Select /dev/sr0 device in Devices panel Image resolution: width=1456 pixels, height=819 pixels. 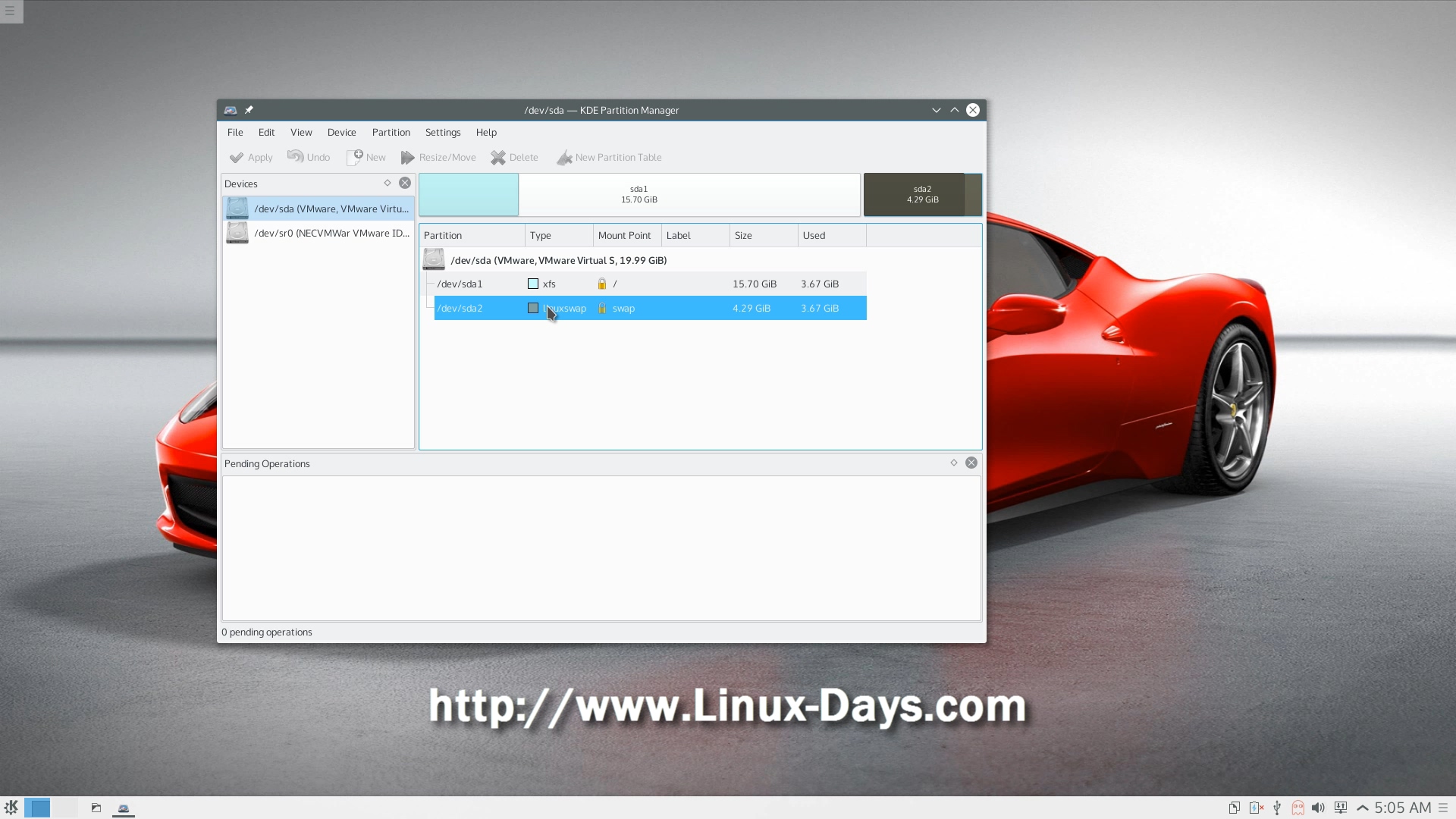coord(318,233)
